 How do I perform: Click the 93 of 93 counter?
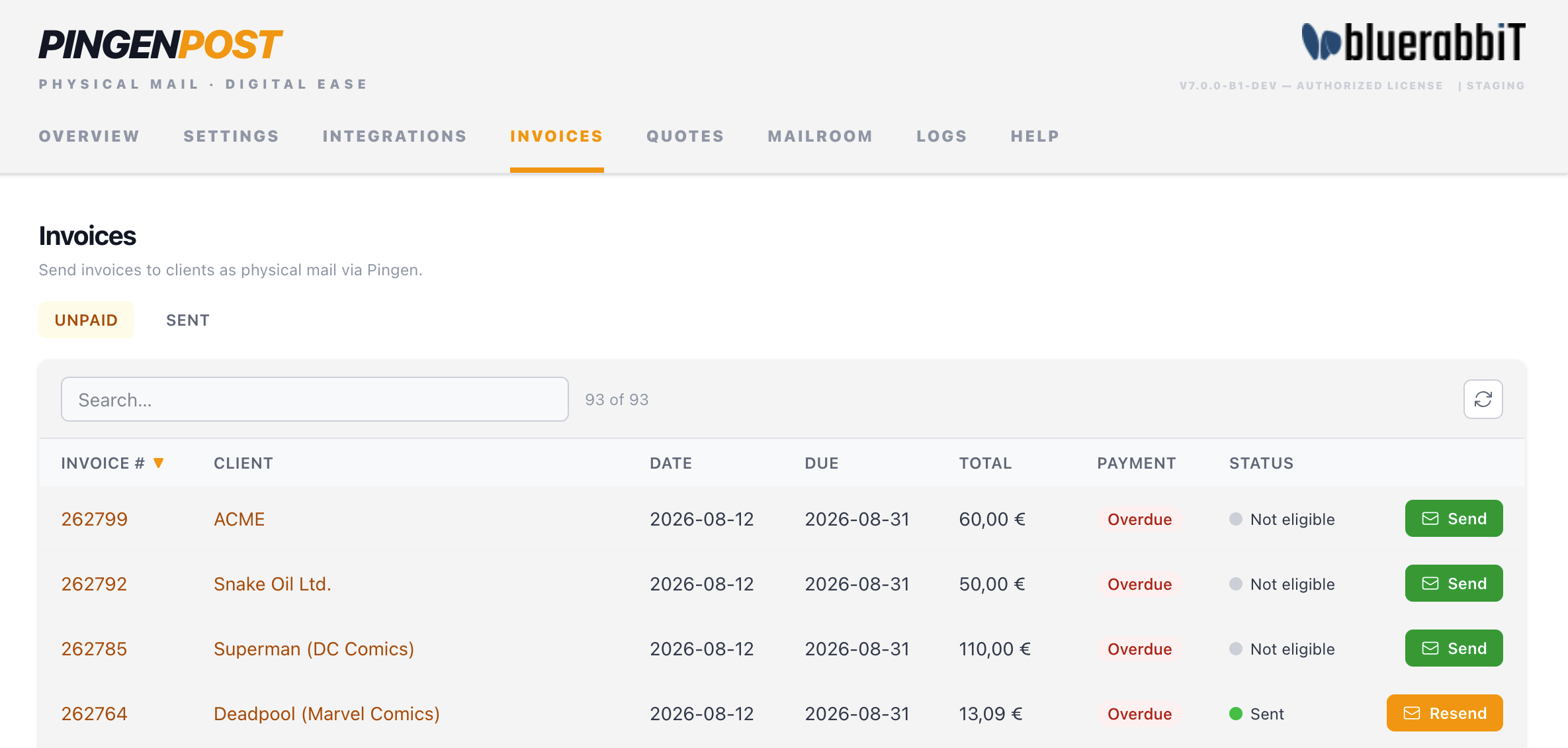tap(617, 400)
